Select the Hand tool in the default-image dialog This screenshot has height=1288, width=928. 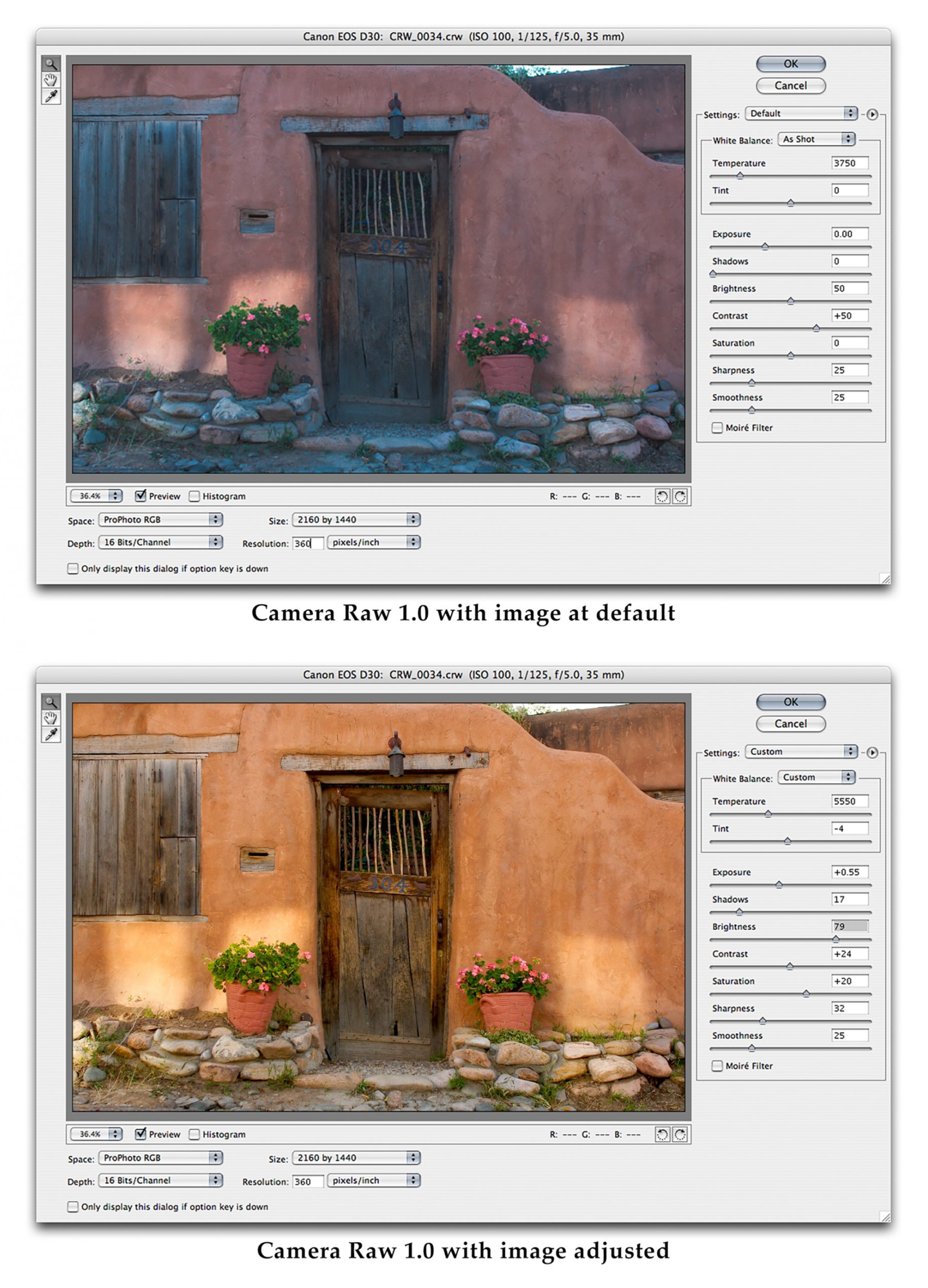click(x=51, y=80)
